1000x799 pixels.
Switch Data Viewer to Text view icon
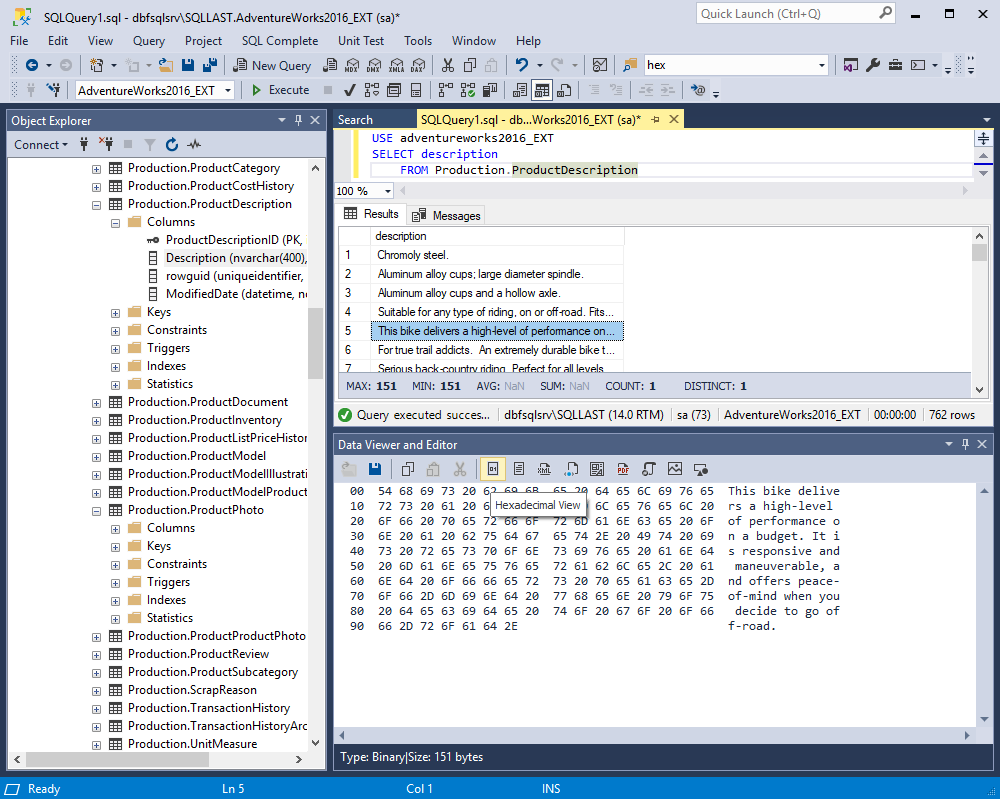pos(519,469)
